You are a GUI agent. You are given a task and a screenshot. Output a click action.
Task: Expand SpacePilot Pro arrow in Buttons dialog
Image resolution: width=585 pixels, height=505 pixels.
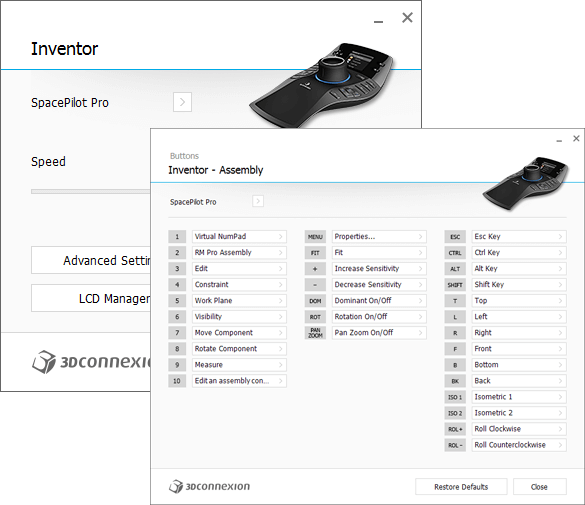tap(258, 201)
